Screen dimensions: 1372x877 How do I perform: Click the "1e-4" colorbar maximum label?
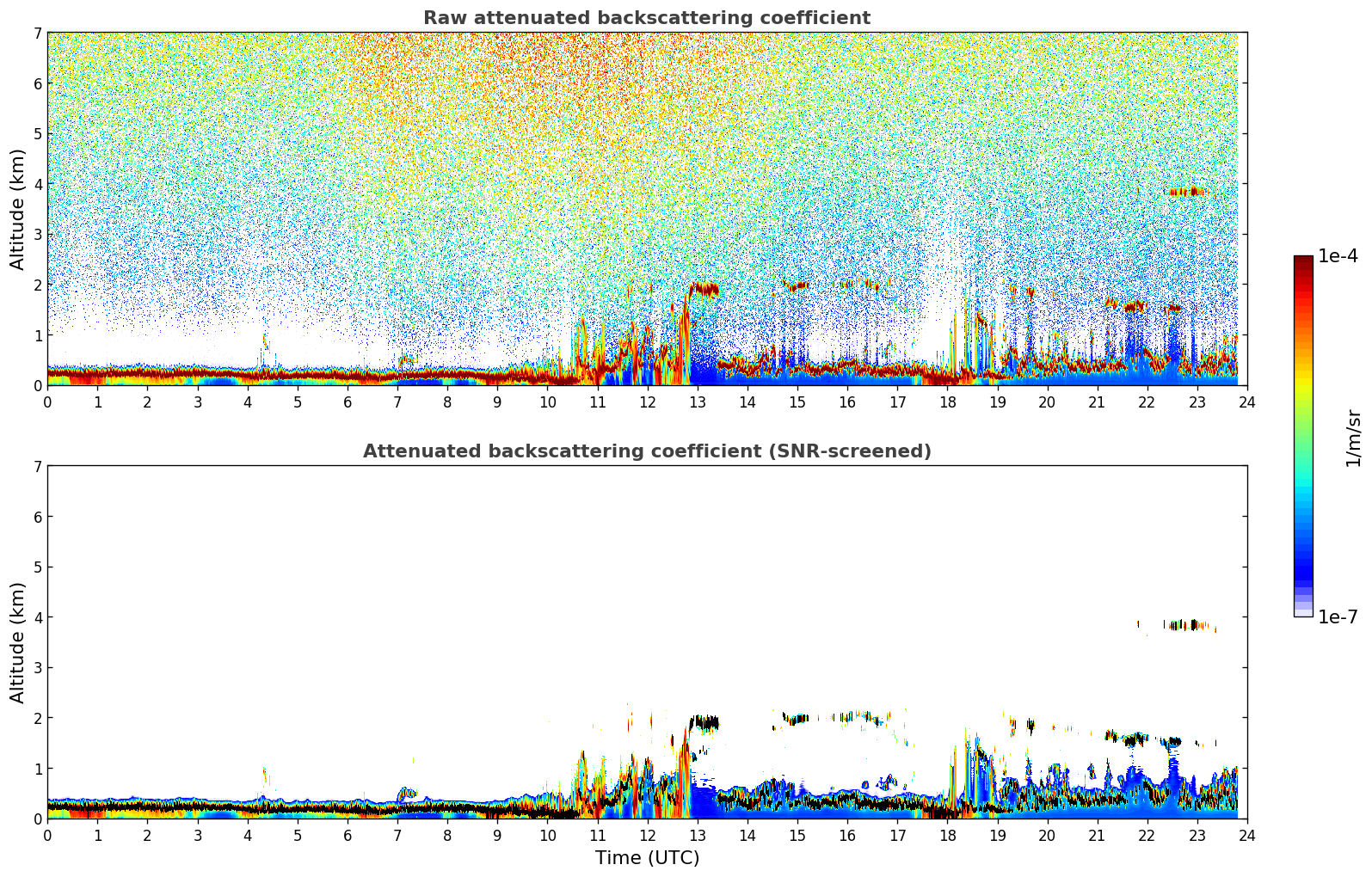1338,256
